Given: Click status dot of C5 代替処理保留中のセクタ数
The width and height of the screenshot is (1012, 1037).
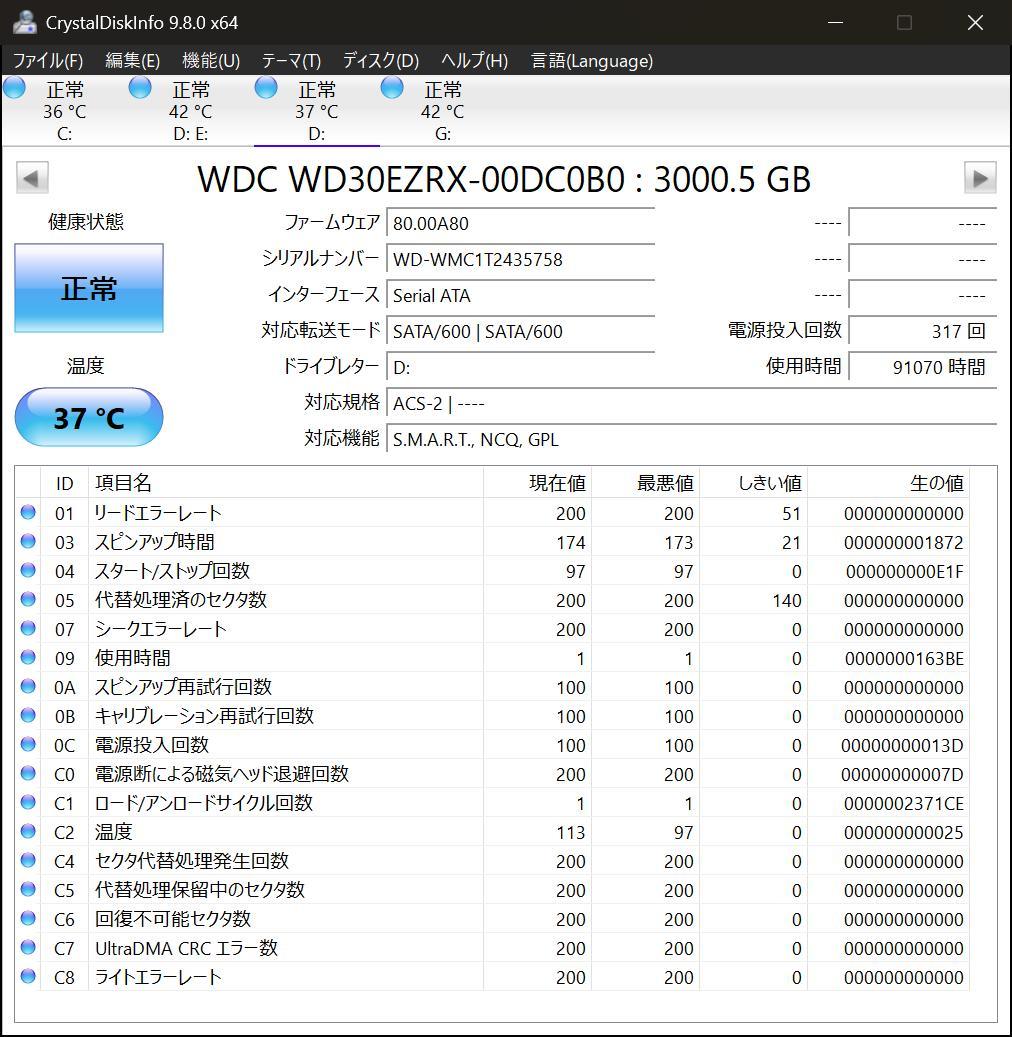Looking at the screenshot, I should [28, 889].
